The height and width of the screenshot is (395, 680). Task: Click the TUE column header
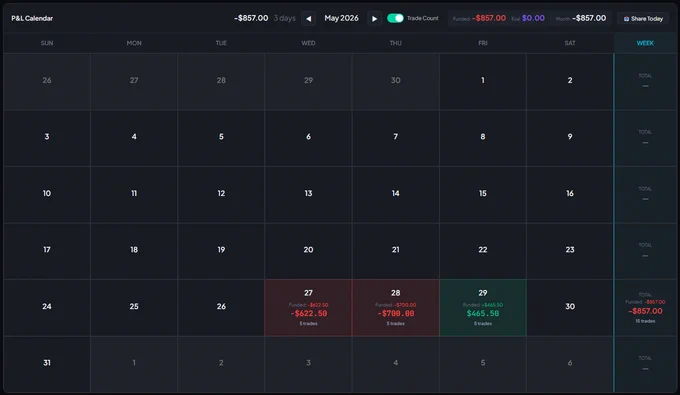click(221, 43)
